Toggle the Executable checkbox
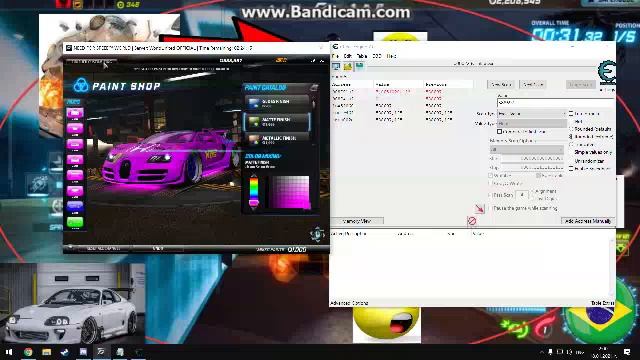Image resolution: width=640 pixels, height=360 pixels. pyautogui.click(x=538, y=176)
